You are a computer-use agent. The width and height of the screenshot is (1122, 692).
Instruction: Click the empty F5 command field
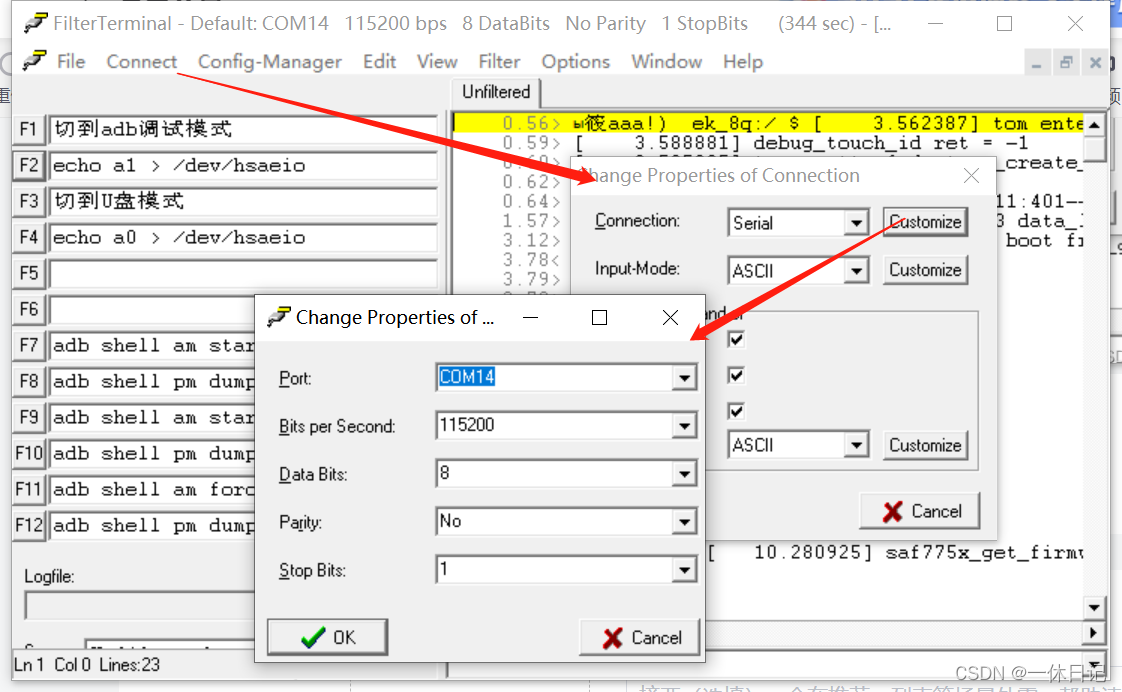coord(243,273)
